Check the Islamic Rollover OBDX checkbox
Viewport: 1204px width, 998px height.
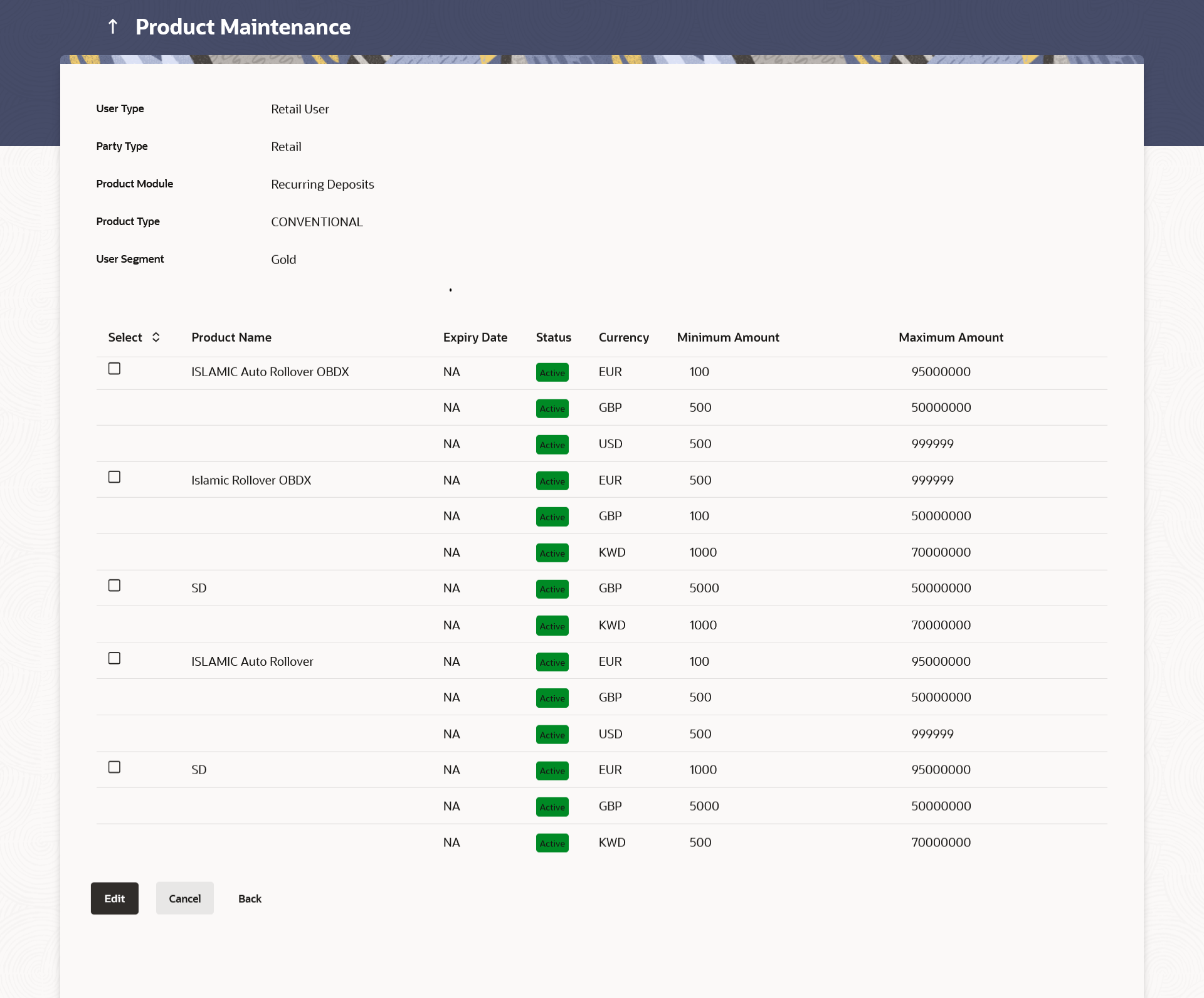(114, 477)
